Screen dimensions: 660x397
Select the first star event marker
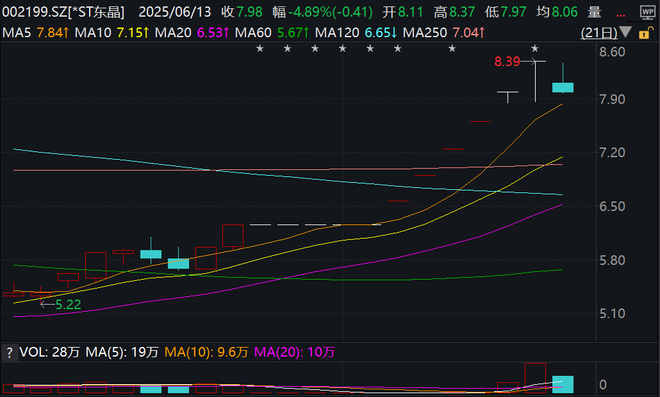260,49
